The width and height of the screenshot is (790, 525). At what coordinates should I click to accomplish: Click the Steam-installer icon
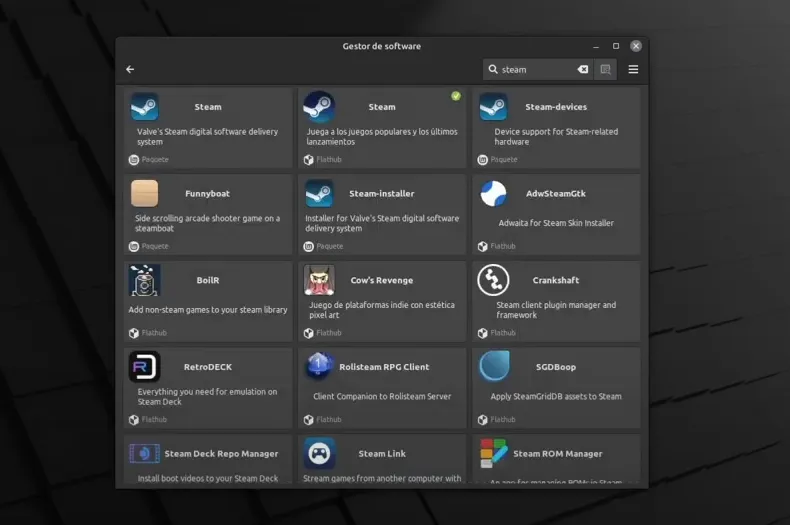coord(319,193)
